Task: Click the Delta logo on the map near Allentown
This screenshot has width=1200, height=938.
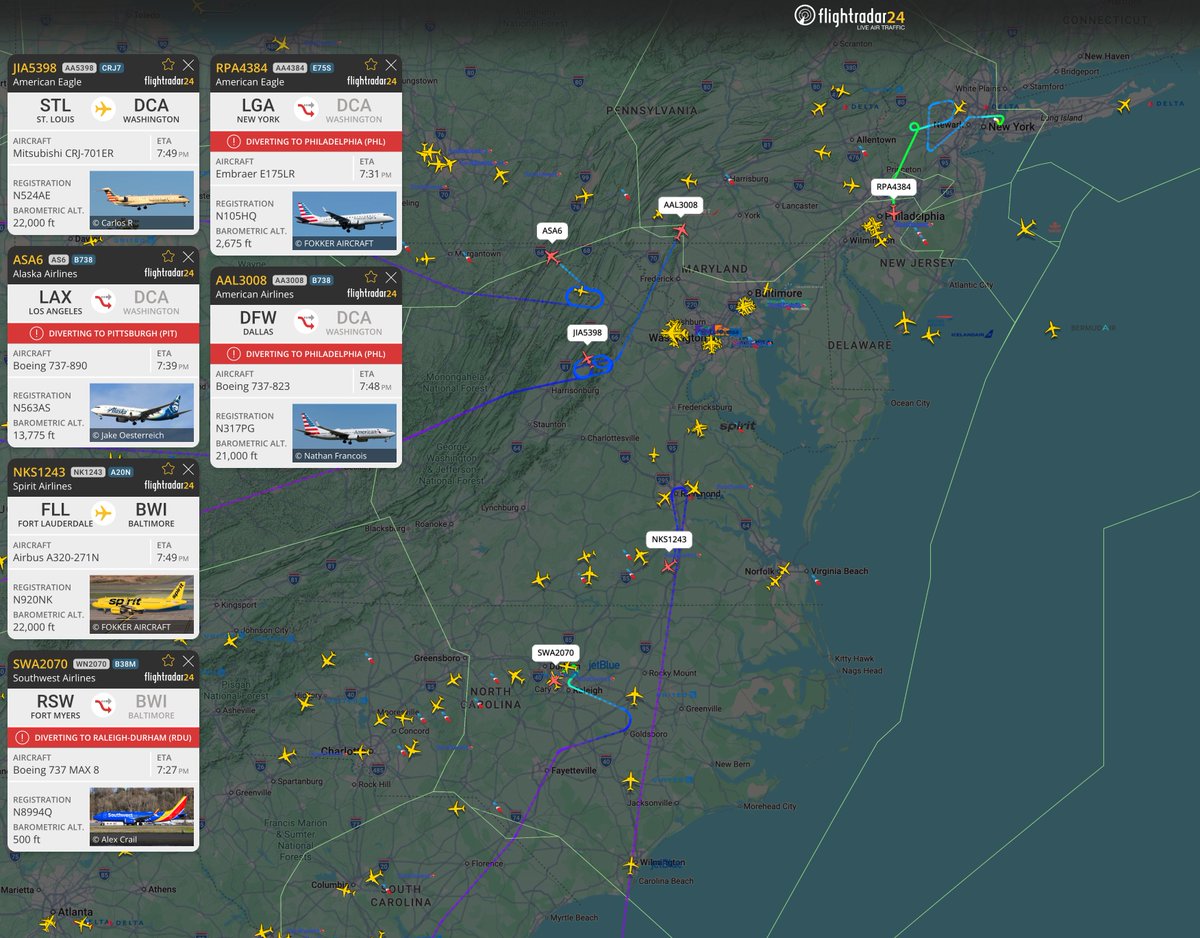Action: click(862, 105)
